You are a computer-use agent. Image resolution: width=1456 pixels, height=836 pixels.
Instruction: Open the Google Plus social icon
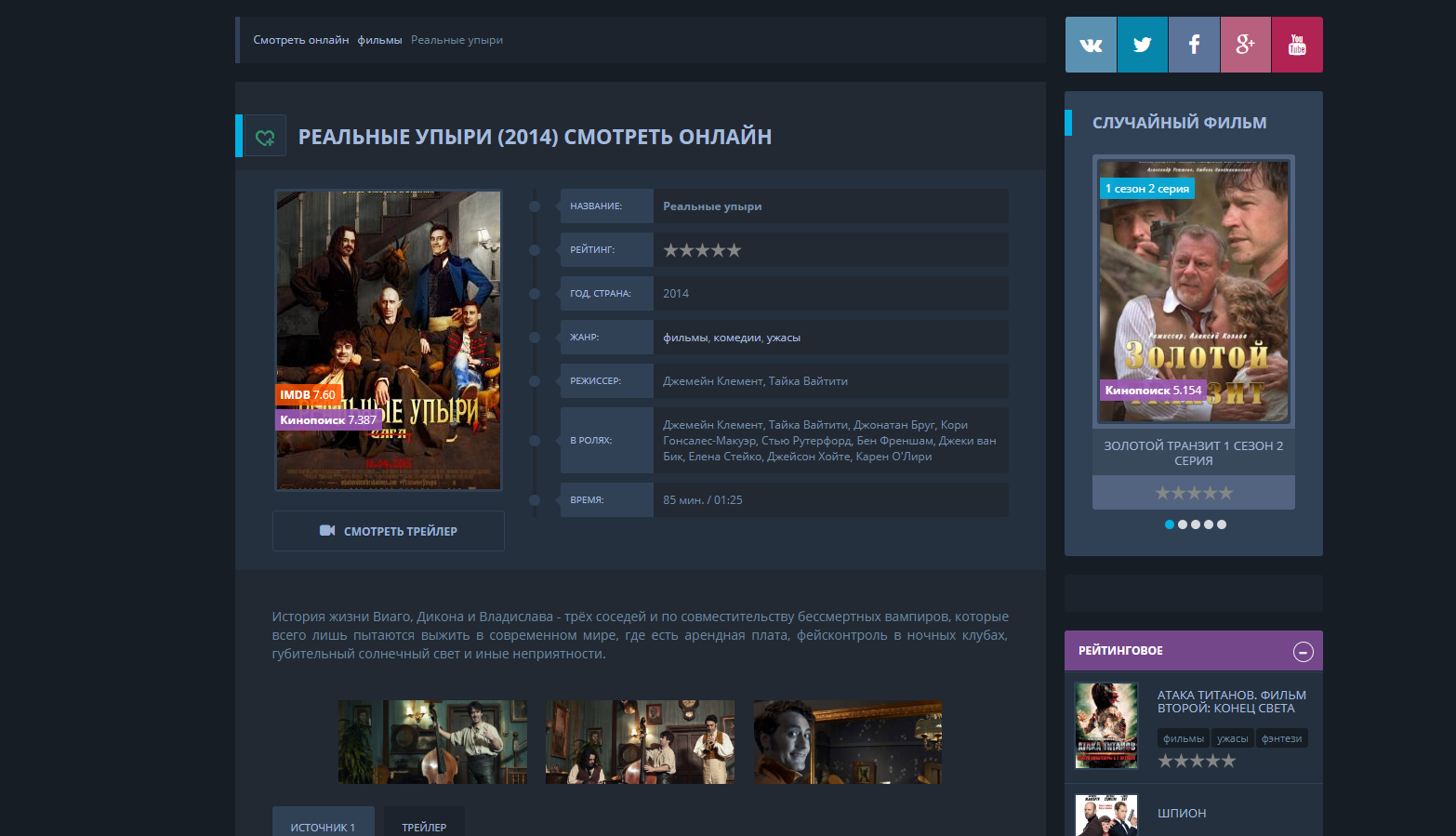point(1246,45)
